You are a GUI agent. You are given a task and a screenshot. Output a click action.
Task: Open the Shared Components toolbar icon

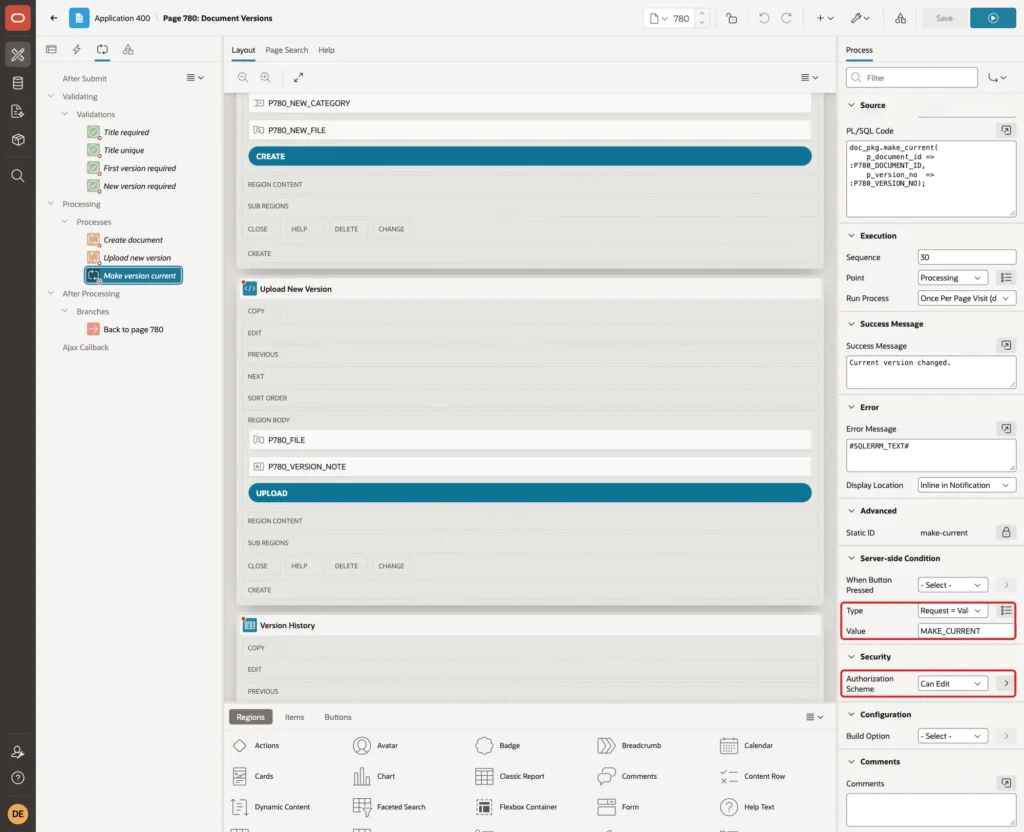[x=901, y=18]
